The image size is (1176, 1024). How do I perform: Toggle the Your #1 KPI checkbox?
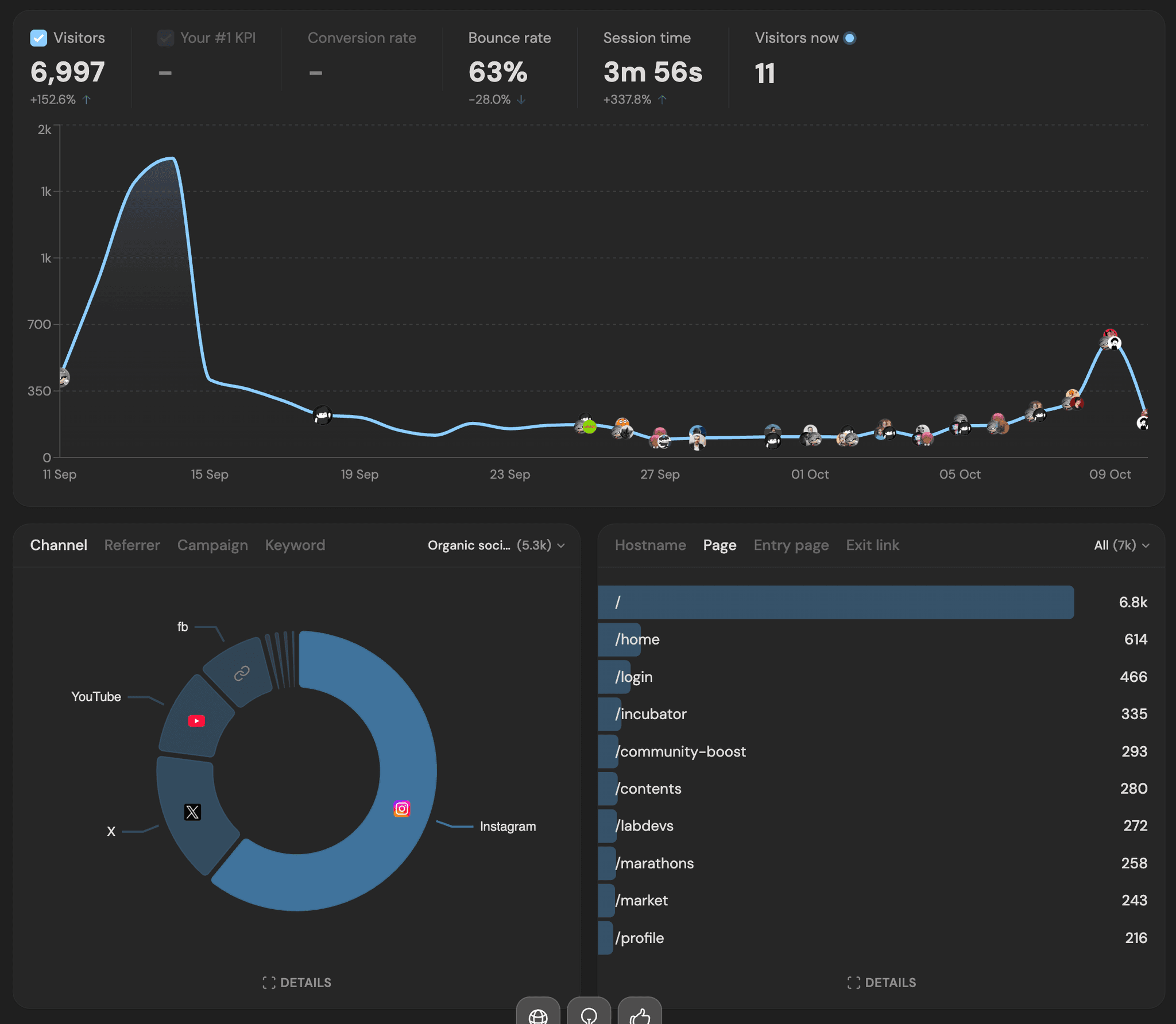165,38
